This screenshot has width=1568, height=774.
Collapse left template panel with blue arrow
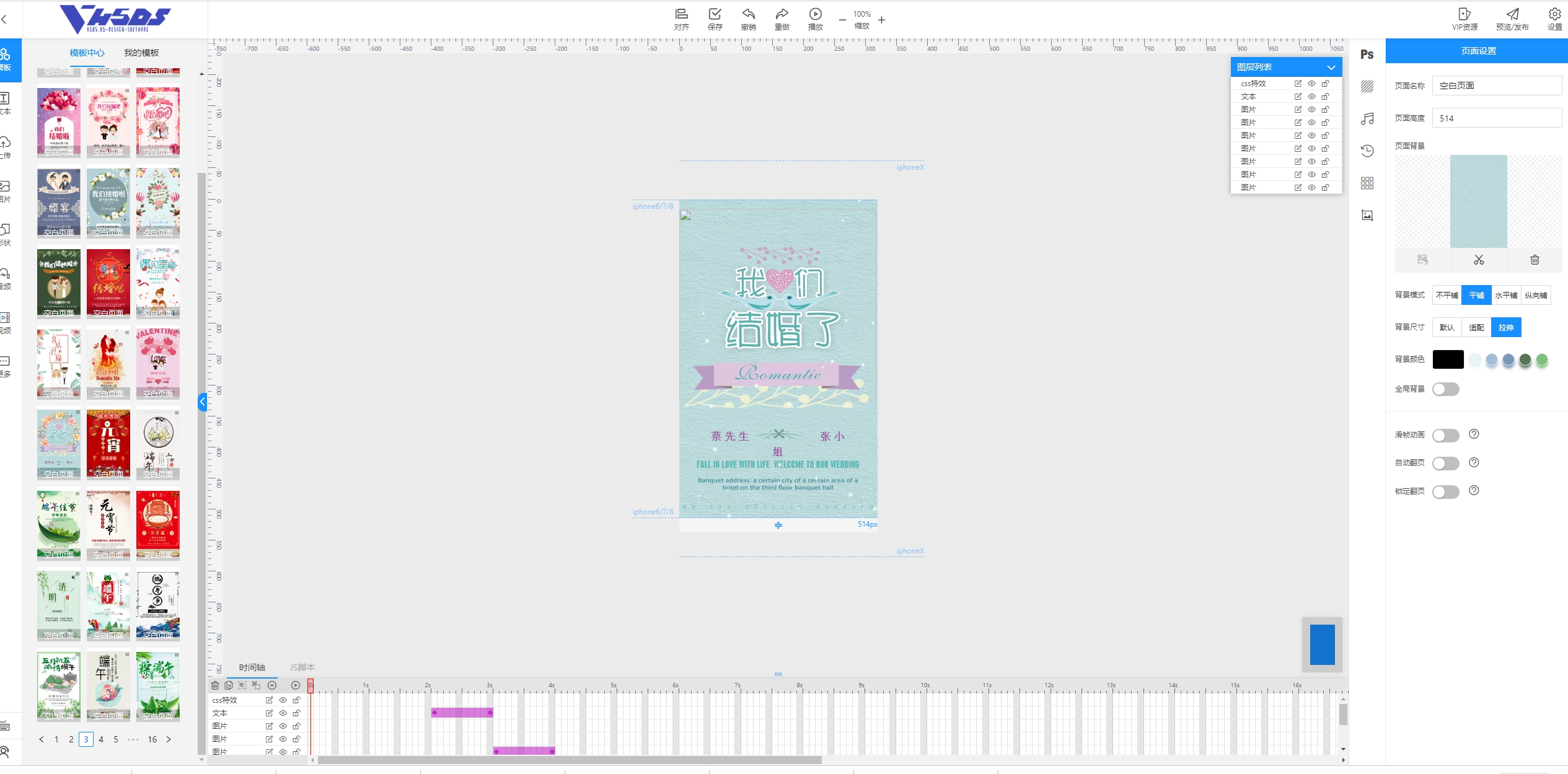pos(202,402)
